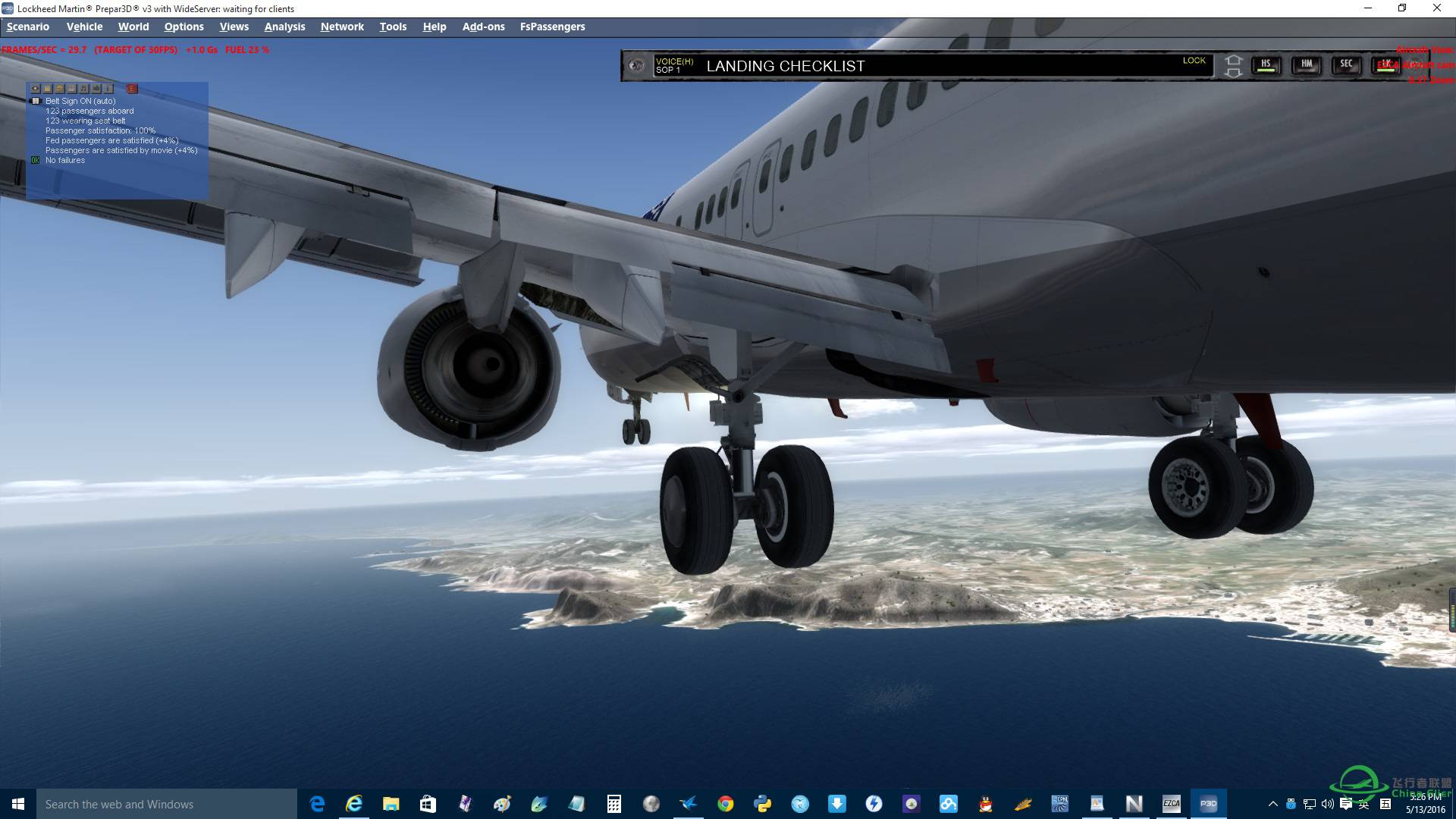The height and width of the screenshot is (819, 1456).
Task: Click the info icon in FsPassengers panel
Action: (108, 89)
